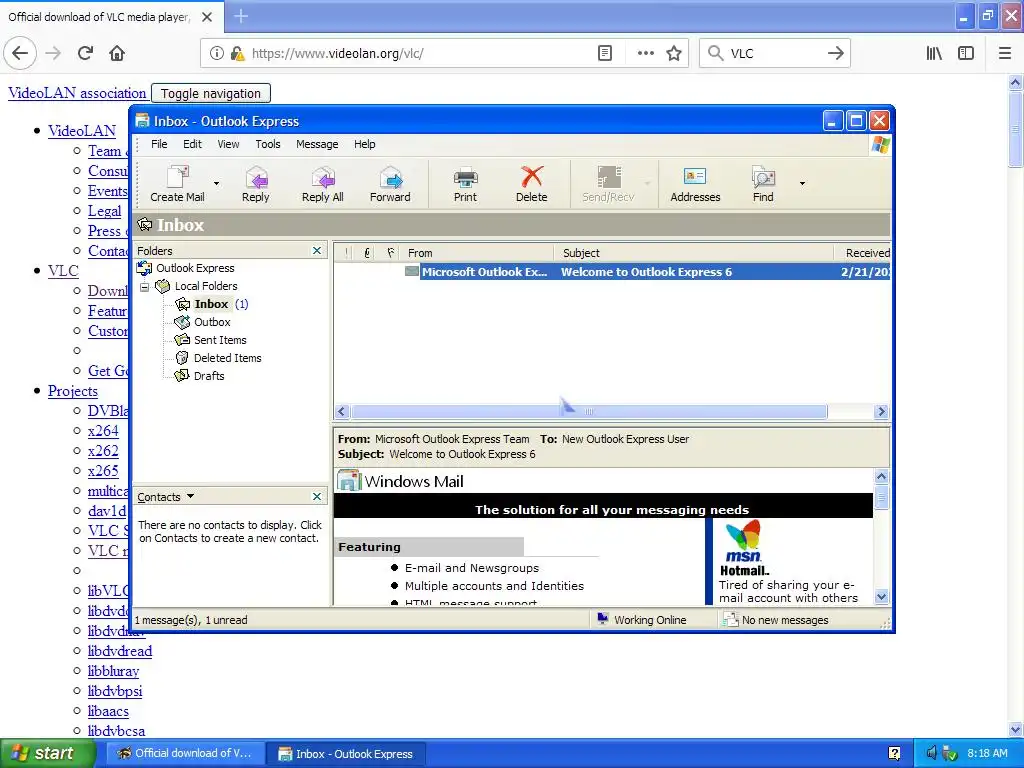The image size is (1024, 768).
Task: Toggle reader view in Firefox address bar
Action: tap(605, 54)
